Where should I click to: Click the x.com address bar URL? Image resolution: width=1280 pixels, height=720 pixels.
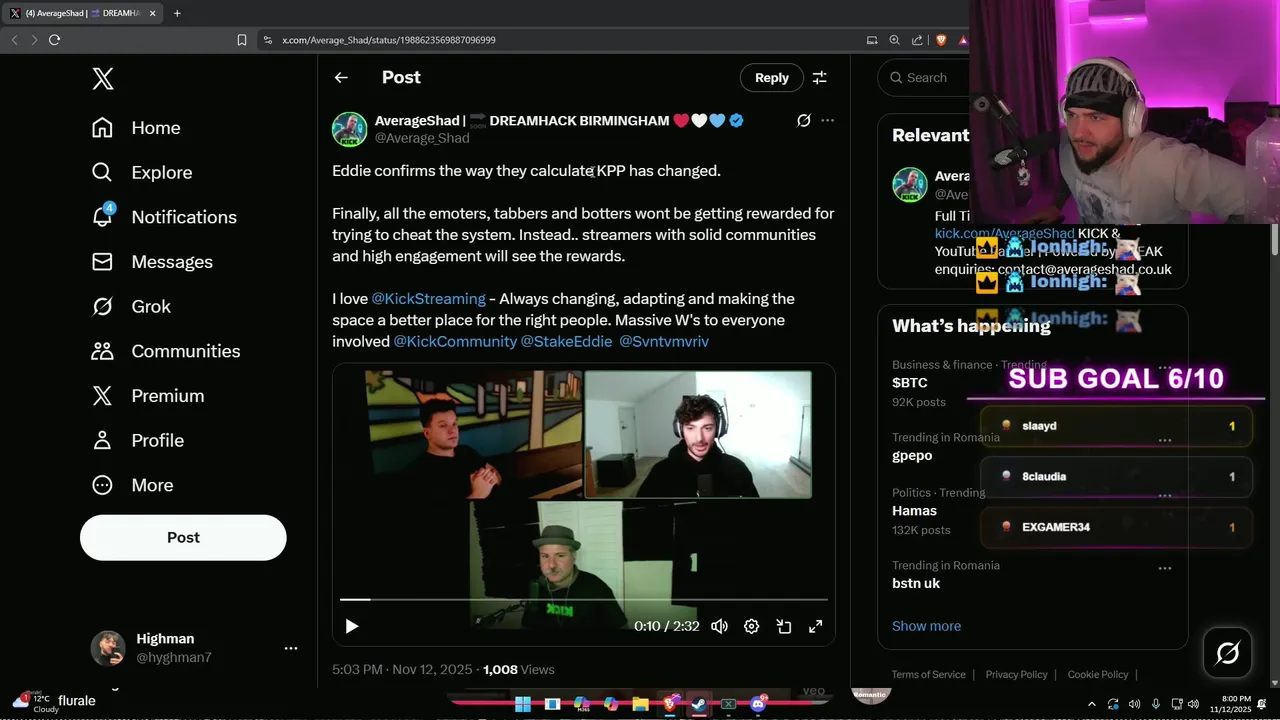[x=388, y=40]
